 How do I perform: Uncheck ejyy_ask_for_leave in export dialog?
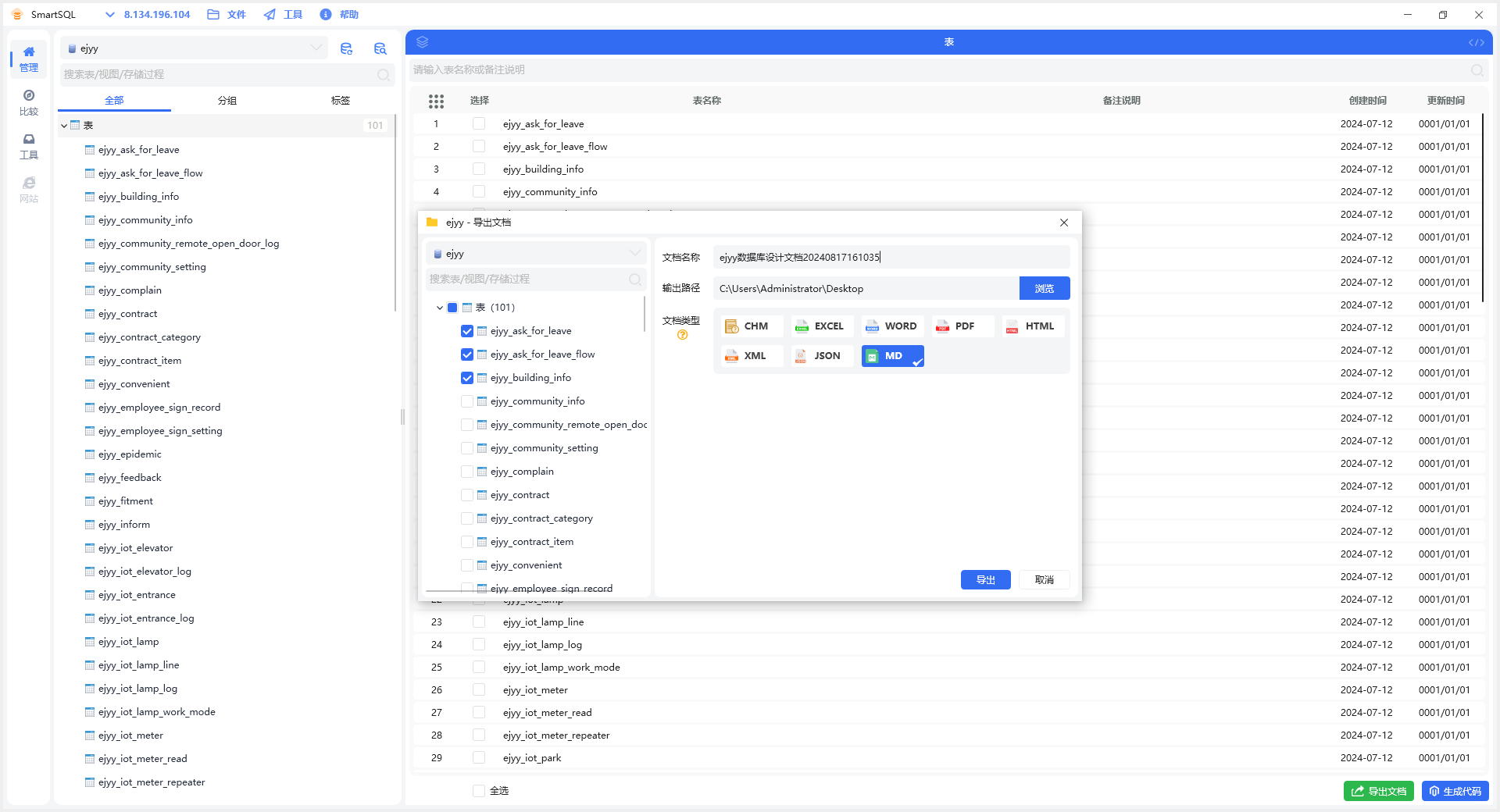pos(467,331)
